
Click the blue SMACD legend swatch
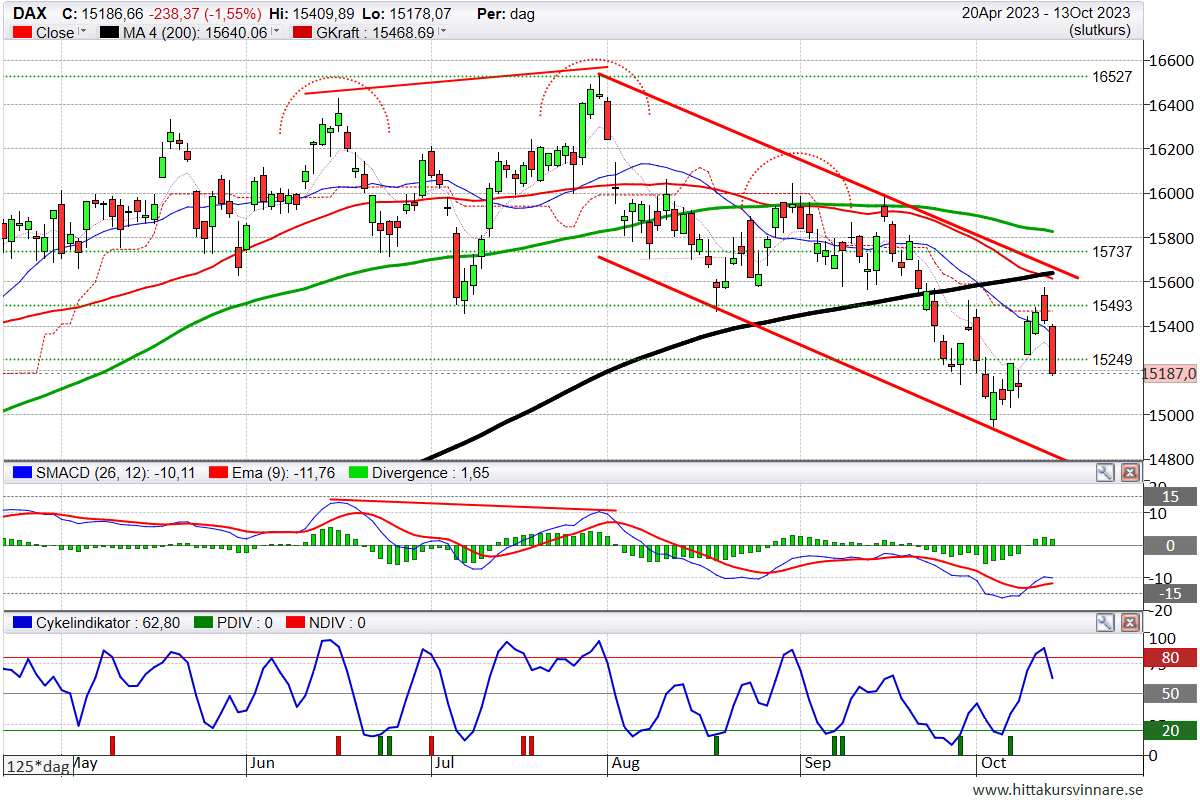click(x=22, y=473)
